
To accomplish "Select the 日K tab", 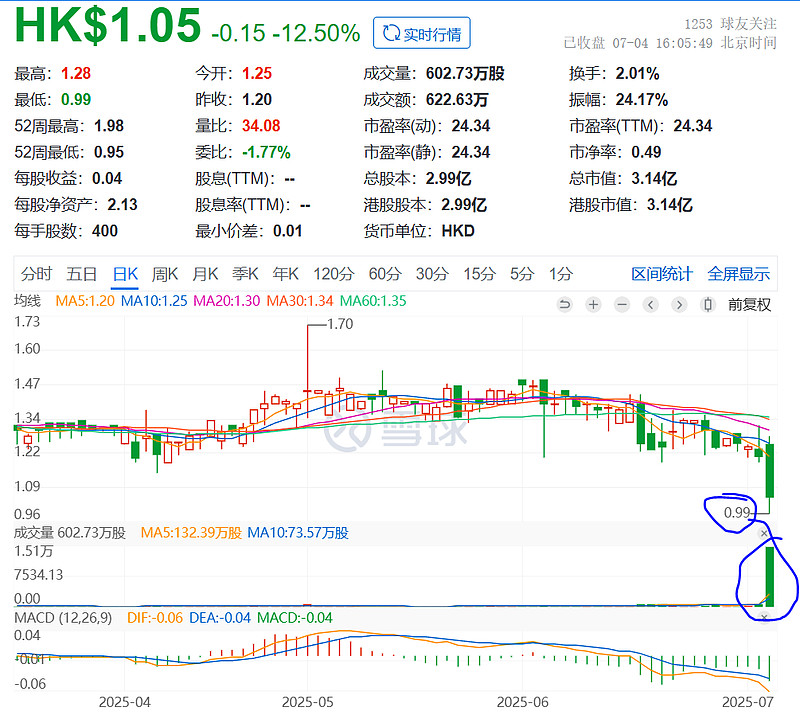I will 125,274.
